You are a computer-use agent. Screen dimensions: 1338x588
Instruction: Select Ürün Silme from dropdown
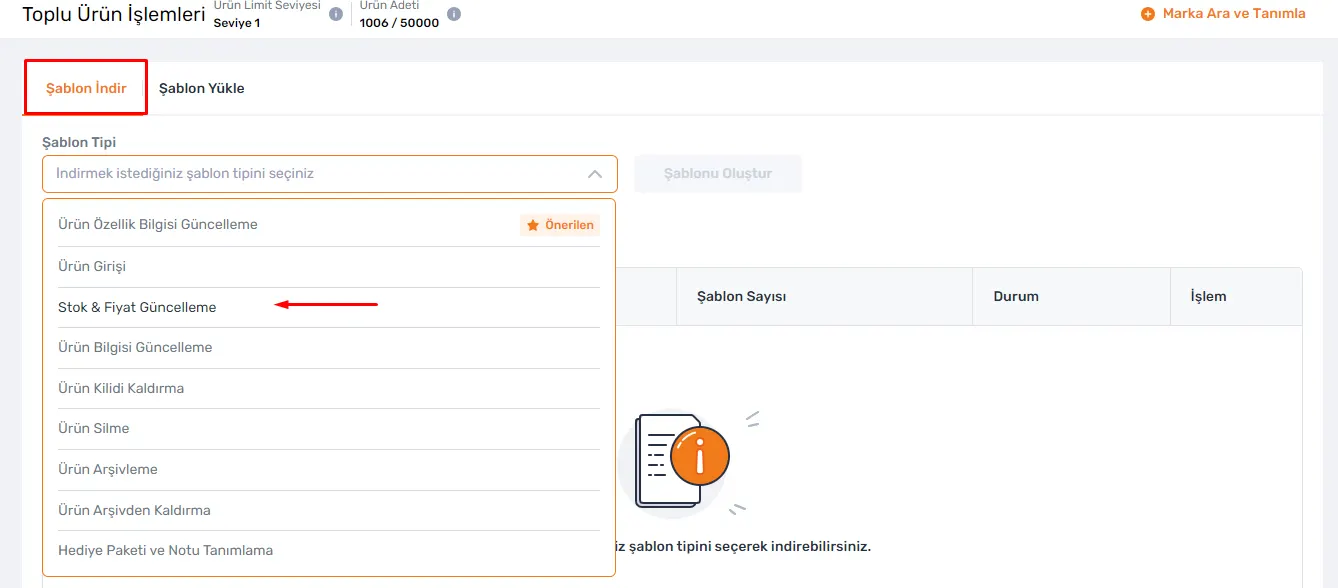329,428
